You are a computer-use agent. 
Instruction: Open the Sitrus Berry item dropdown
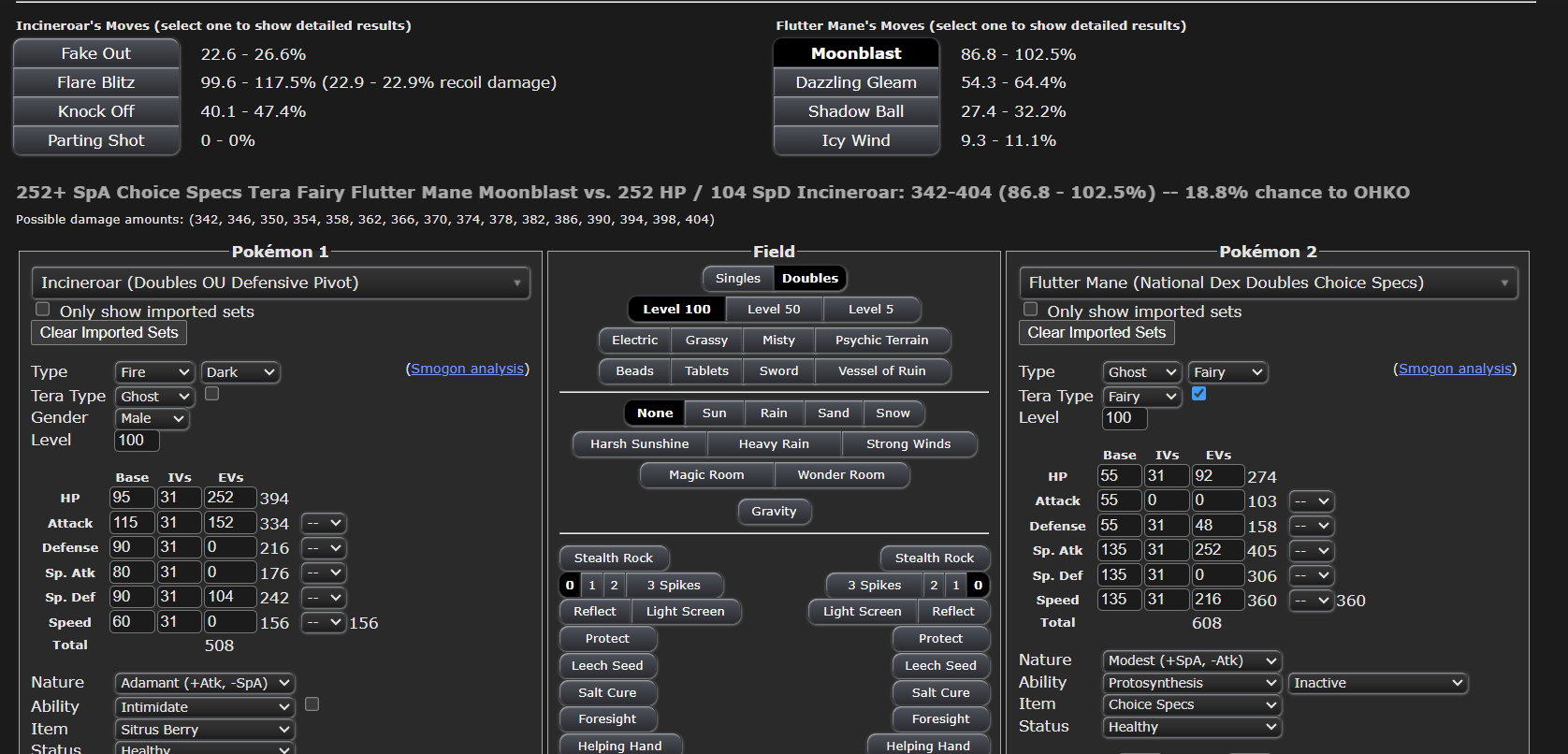click(205, 730)
